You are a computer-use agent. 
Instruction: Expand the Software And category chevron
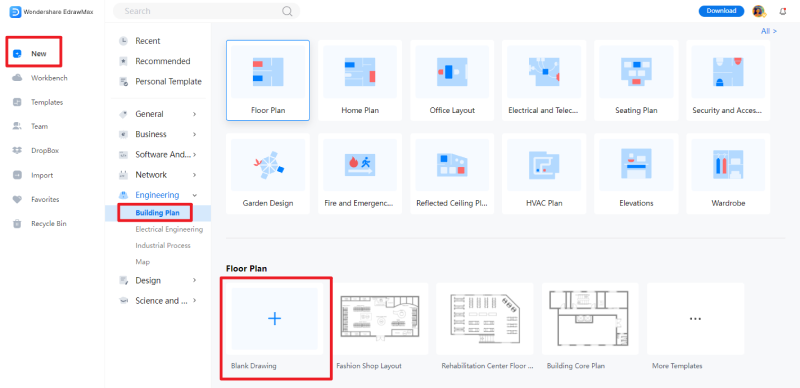194,155
